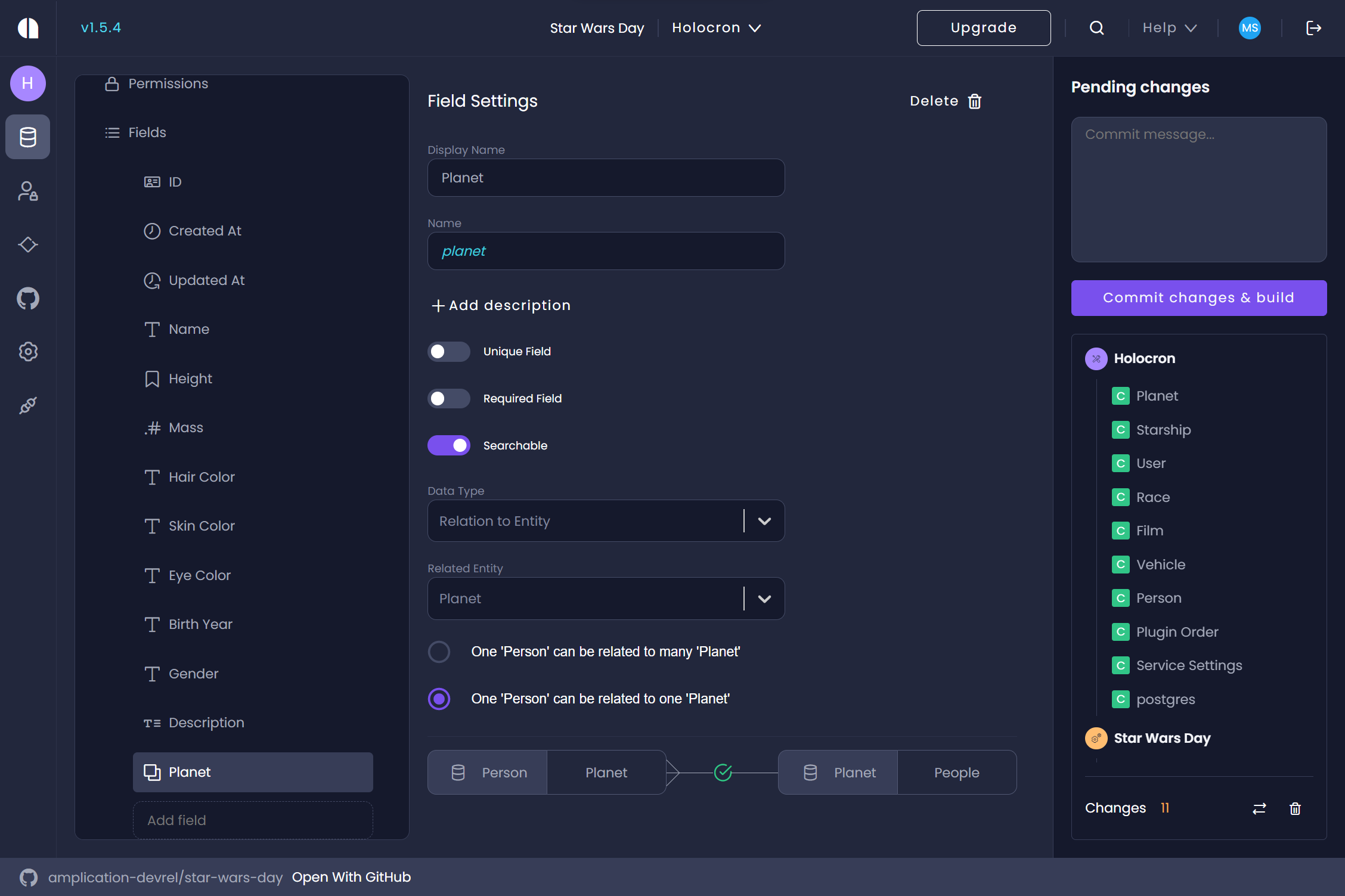Select the Created At field
The width and height of the screenshot is (1345, 896).
click(x=253, y=231)
